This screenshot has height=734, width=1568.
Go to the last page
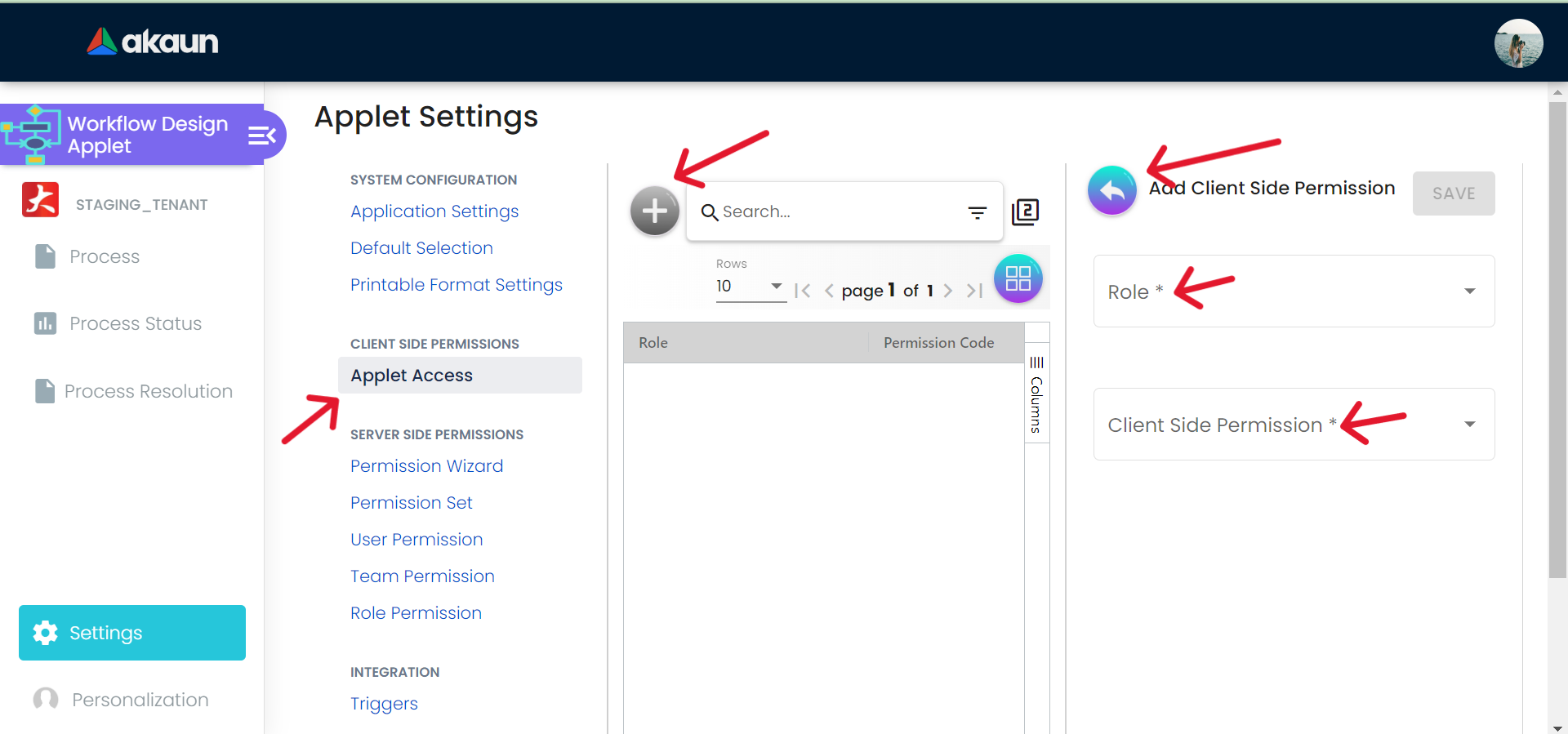coord(974,291)
